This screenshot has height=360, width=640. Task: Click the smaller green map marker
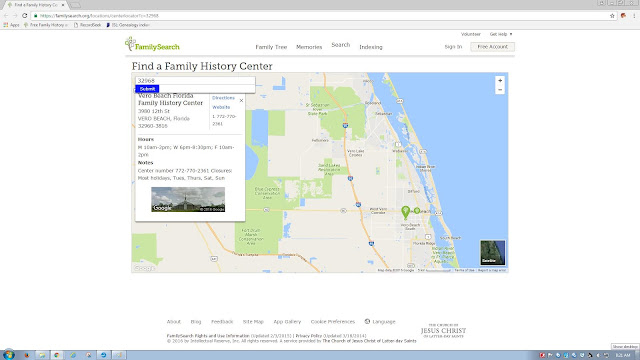[417, 211]
